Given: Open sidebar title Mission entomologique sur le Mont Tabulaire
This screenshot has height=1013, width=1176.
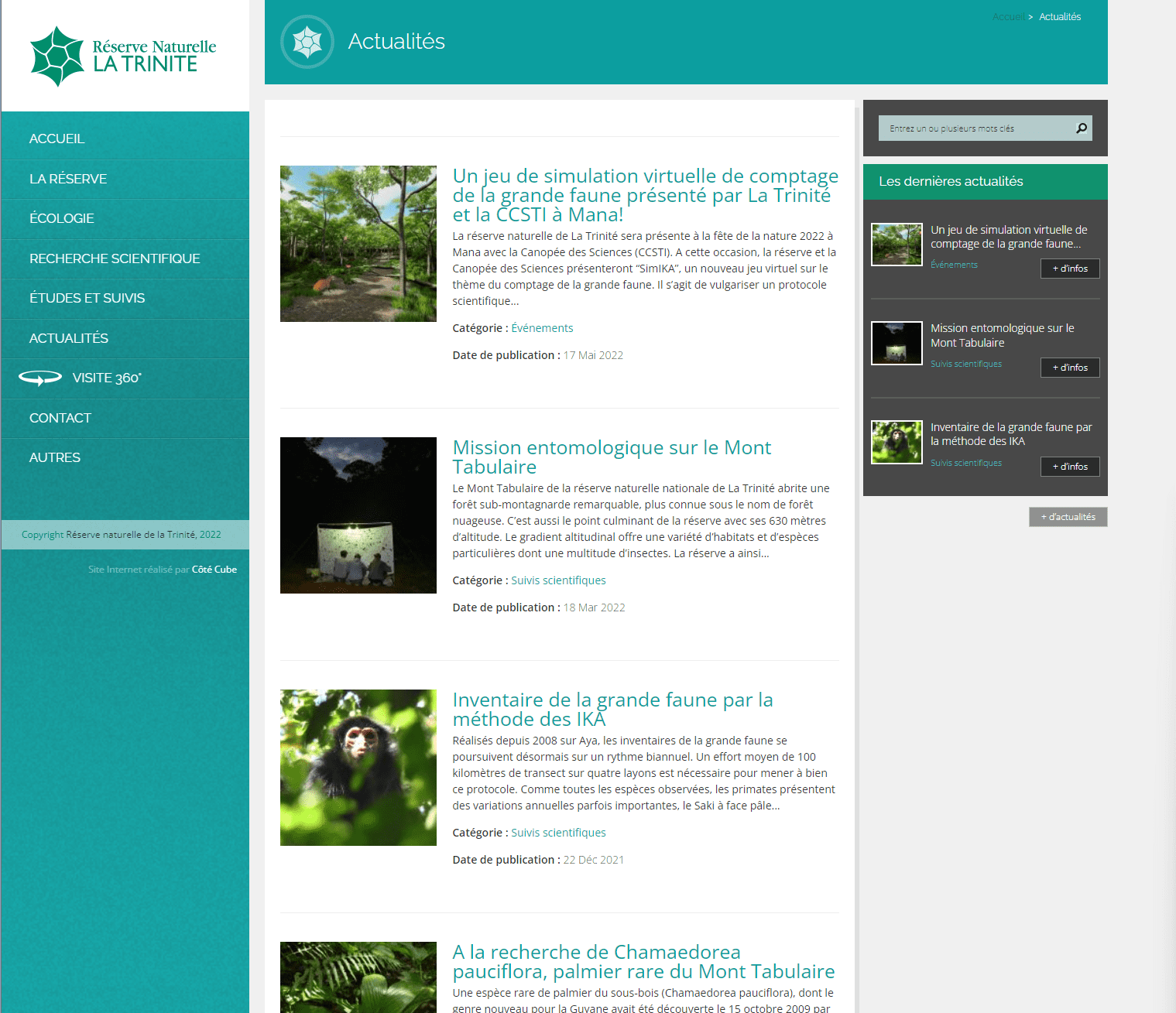Looking at the screenshot, I should pyautogui.click(x=1003, y=335).
